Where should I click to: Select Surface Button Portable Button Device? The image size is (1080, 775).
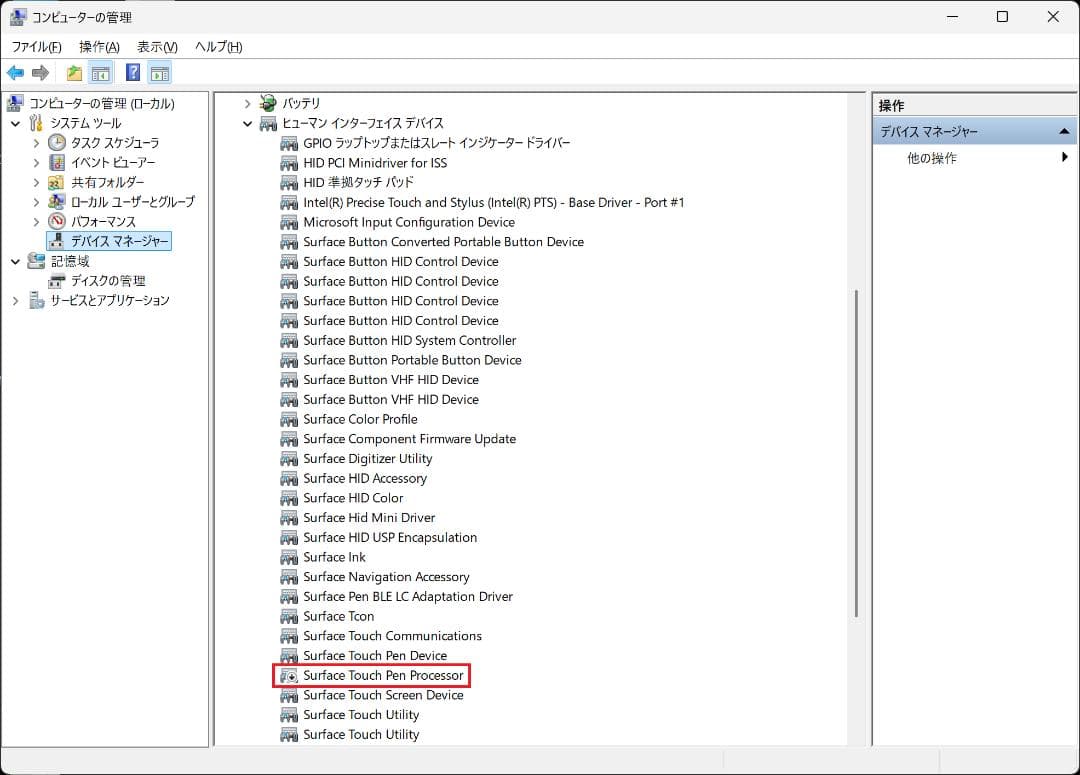[x=412, y=360]
